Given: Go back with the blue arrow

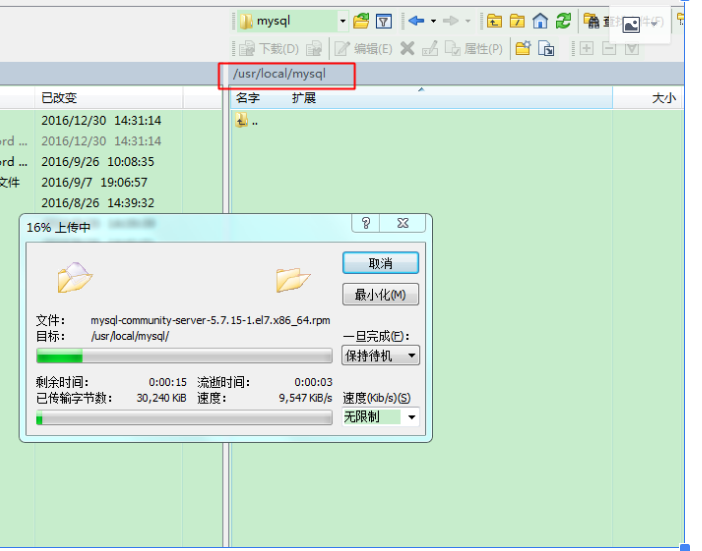Looking at the screenshot, I should [x=416, y=21].
